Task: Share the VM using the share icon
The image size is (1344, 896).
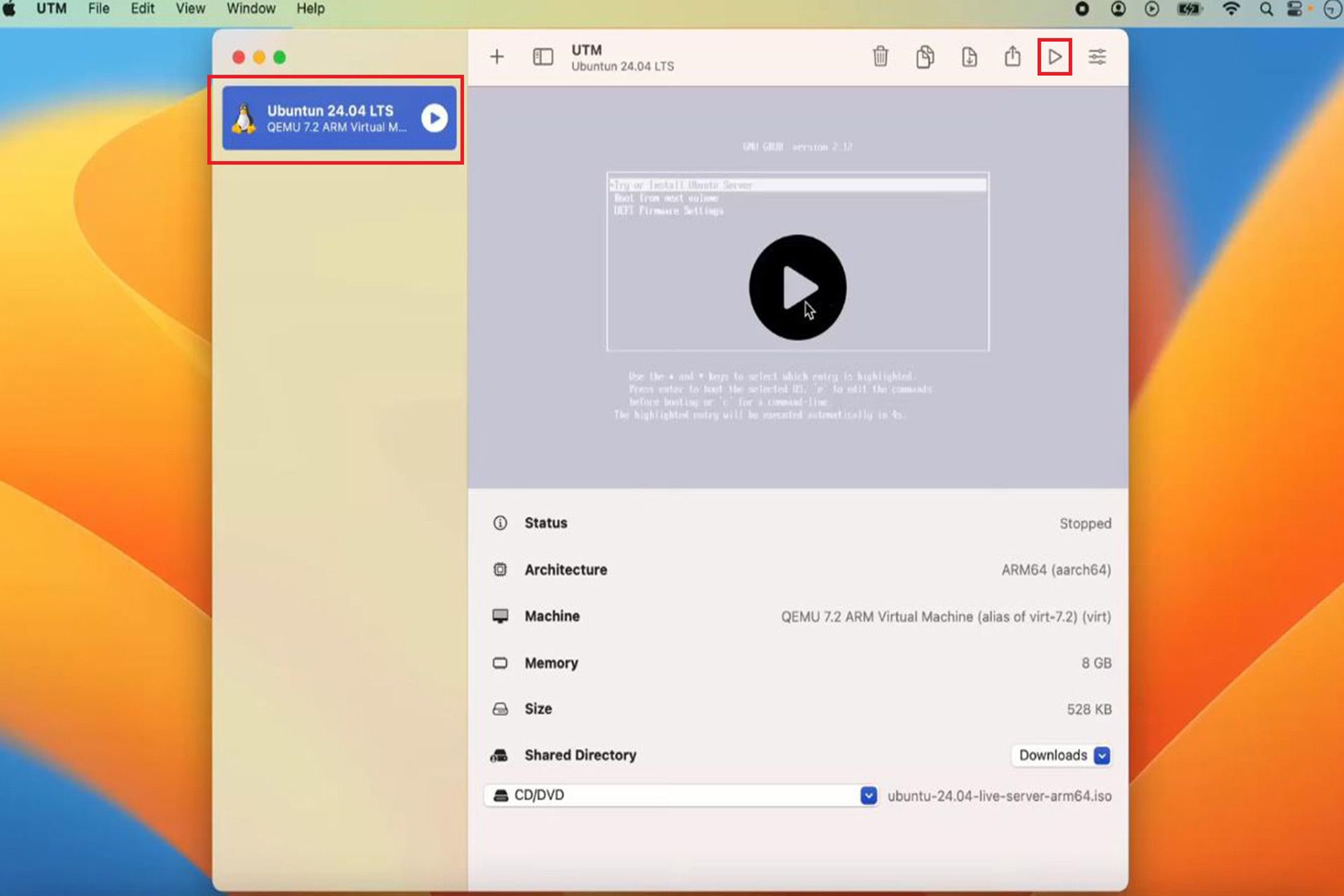Action: pyautogui.click(x=1013, y=55)
